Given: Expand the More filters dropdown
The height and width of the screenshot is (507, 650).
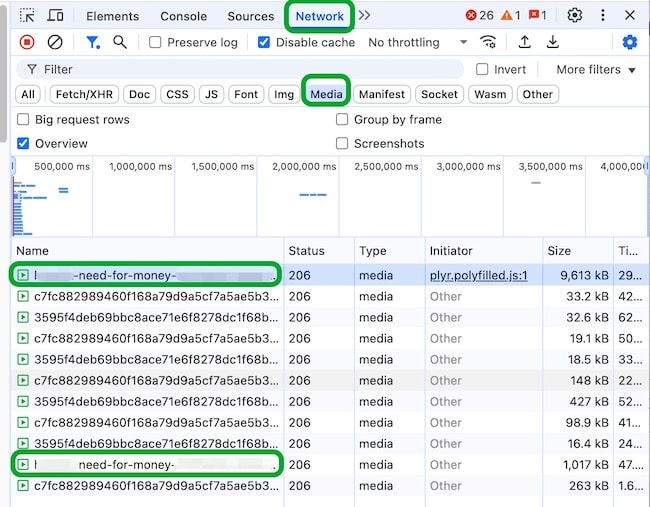Looking at the screenshot, I should click(596, 69).
